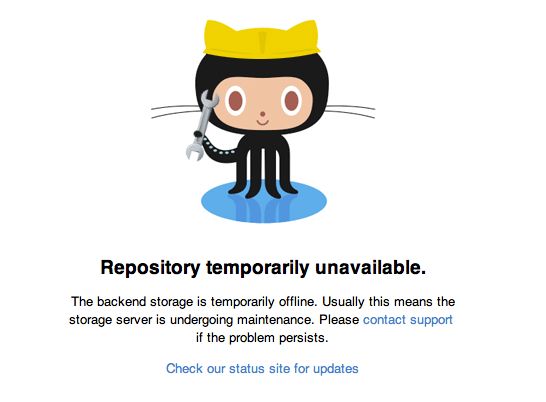Screen dimensions: 546x402
Task: Click the "backend storage is temporarily offline" sentence
Action: tap(194, 302)
